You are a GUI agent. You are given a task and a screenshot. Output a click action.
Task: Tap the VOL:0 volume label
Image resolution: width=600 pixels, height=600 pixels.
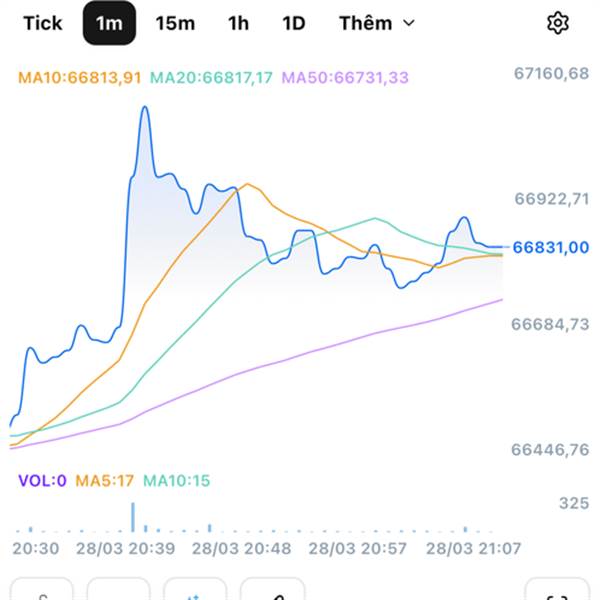coord(42,481)
